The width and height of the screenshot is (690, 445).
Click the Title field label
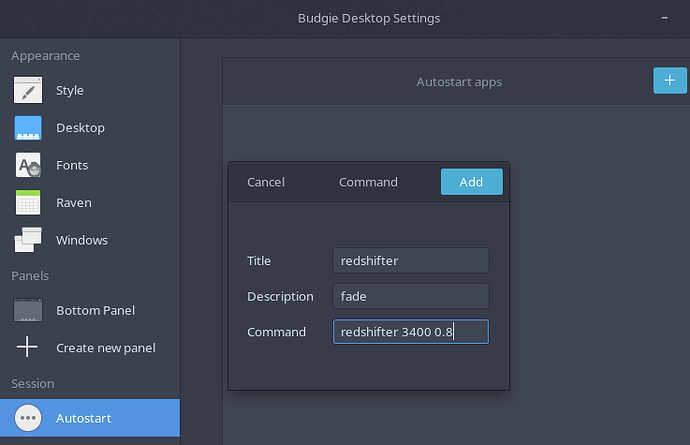pyautogui.click(x=259, y=261)
